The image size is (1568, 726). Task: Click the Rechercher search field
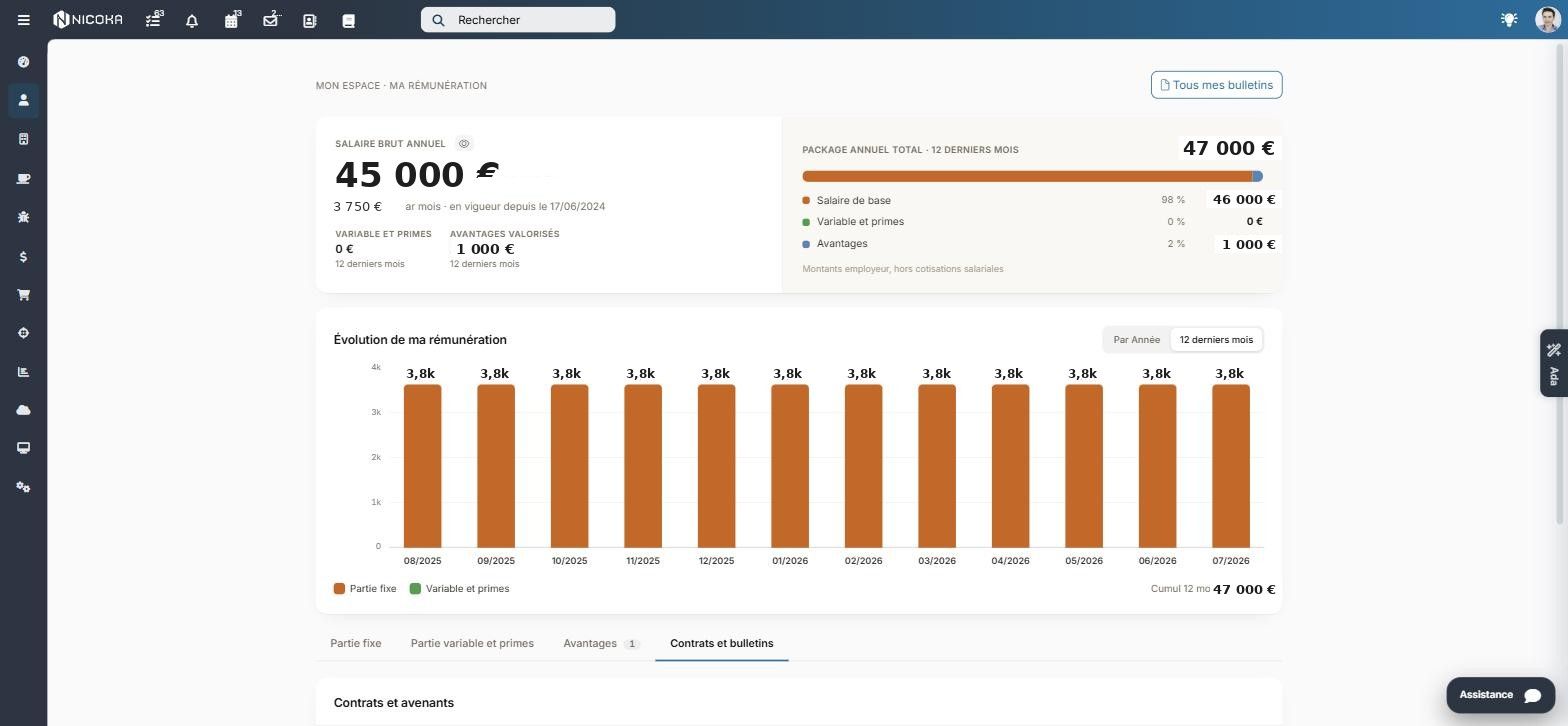[x=518, y=20]
